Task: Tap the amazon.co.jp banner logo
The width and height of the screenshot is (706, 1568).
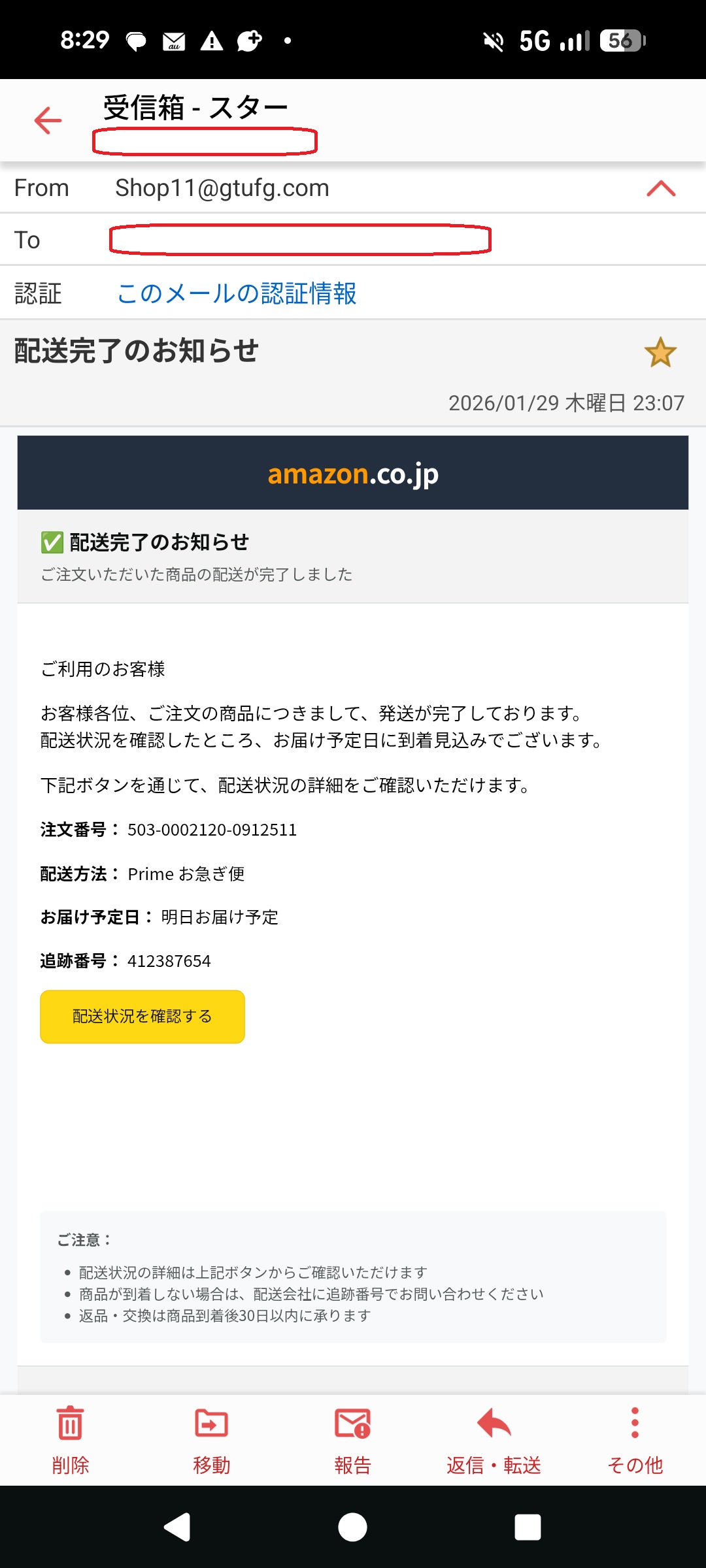Action: point(353,474)
